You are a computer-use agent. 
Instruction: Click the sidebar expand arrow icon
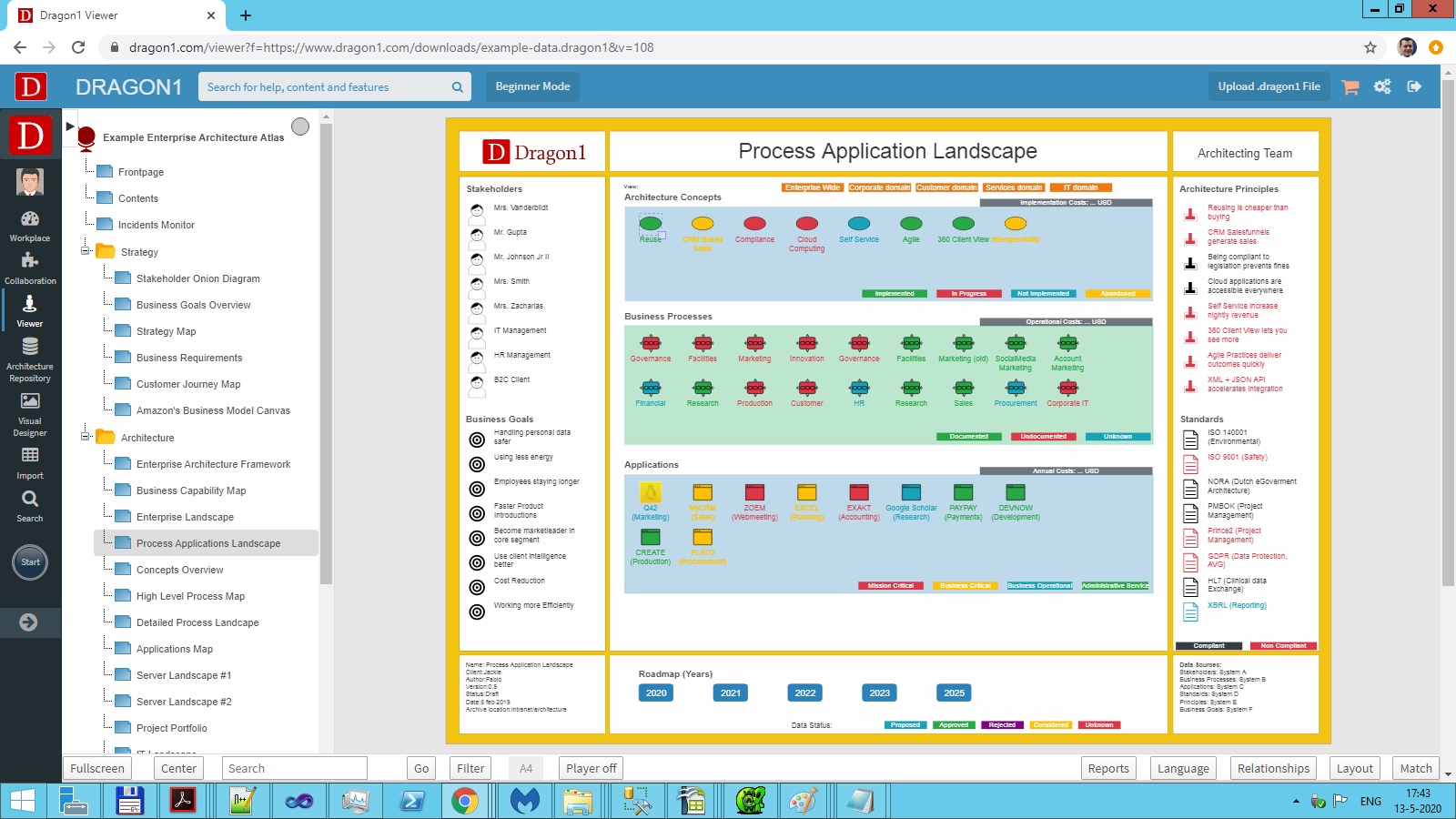click(28, 622)
